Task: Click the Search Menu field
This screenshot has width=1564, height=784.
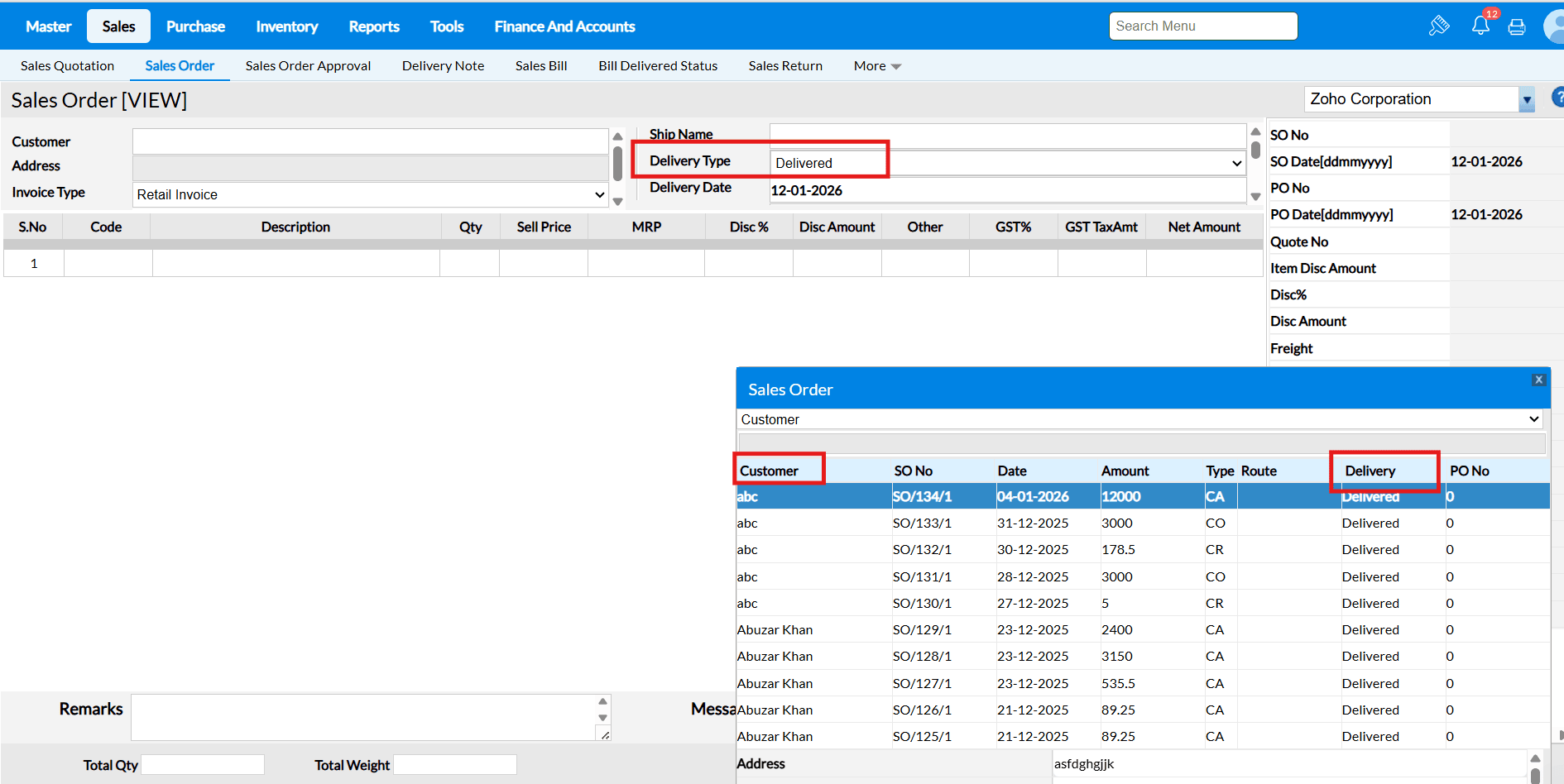Action: (1202, 26)
